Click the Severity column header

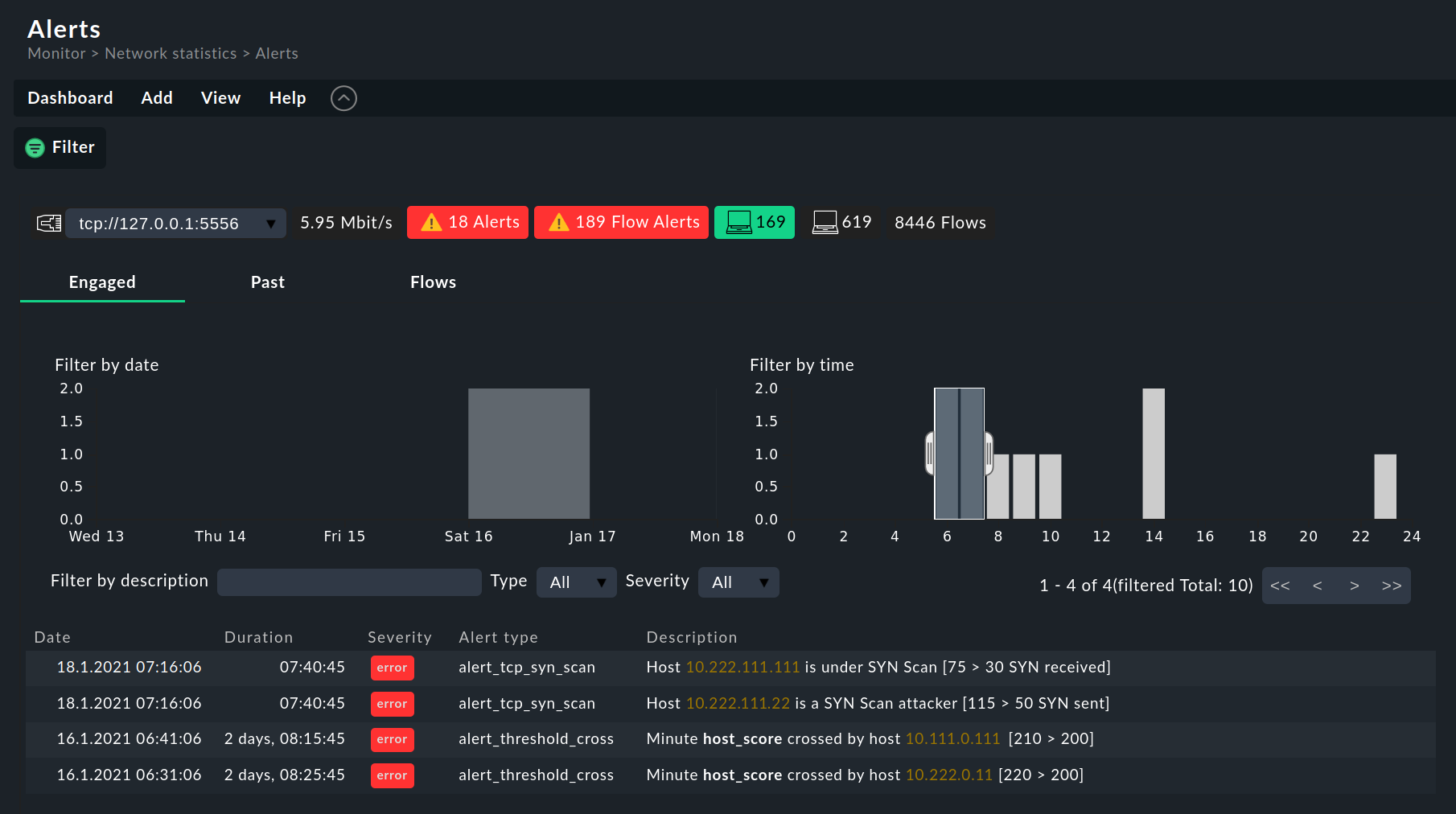coord(400,638)
